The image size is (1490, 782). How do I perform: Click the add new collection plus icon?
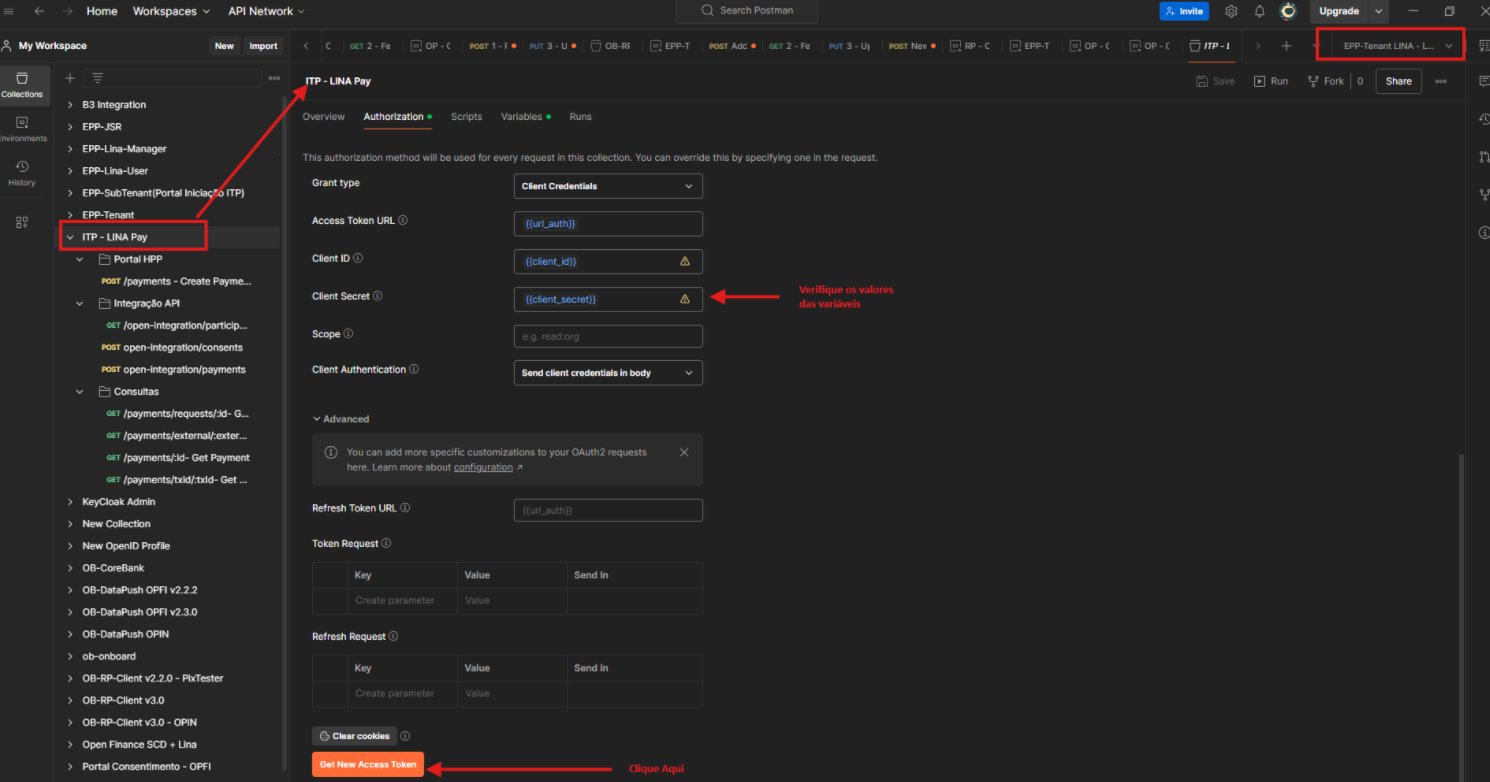pyautogui.click(x=70, y=78)
